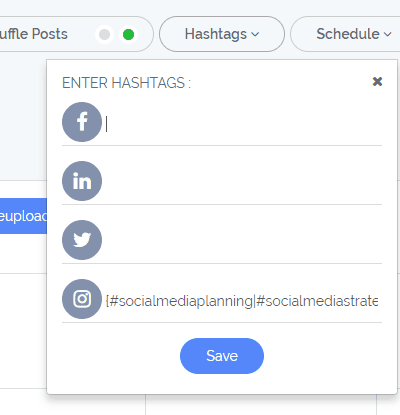Save the entered hashtags
The width and height of the screenshot is (400, 415).
tap(222, 356)
